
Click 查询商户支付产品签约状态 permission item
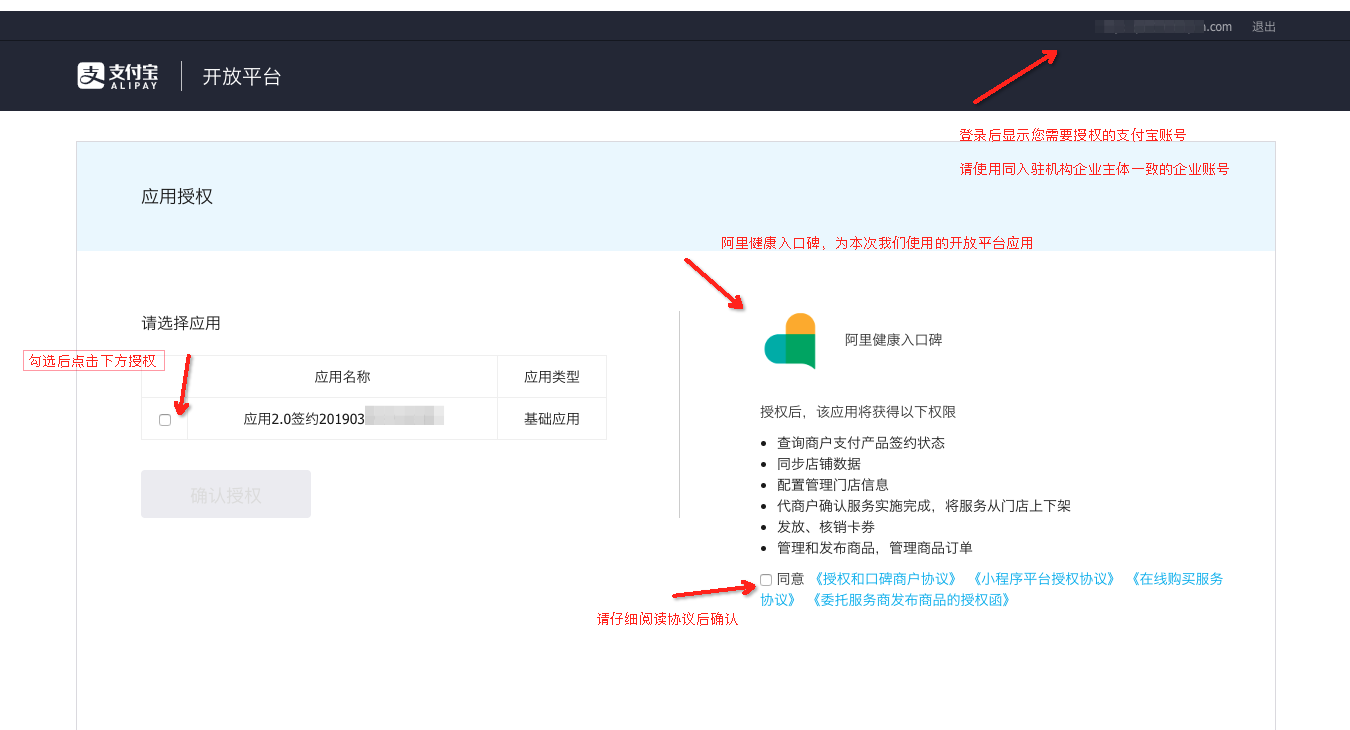pos(861,442)
